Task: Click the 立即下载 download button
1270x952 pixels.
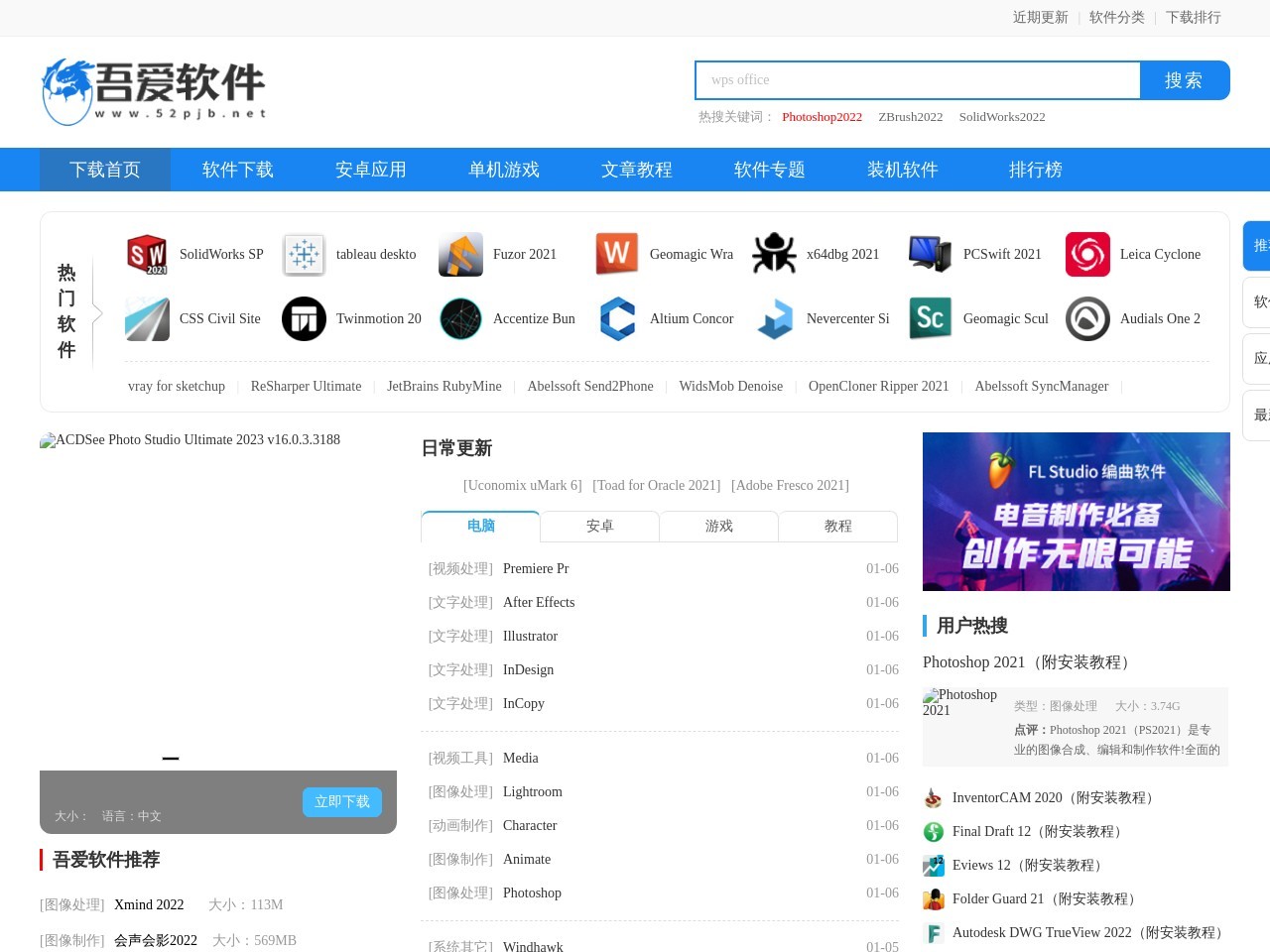Action: tap(342, 802)
